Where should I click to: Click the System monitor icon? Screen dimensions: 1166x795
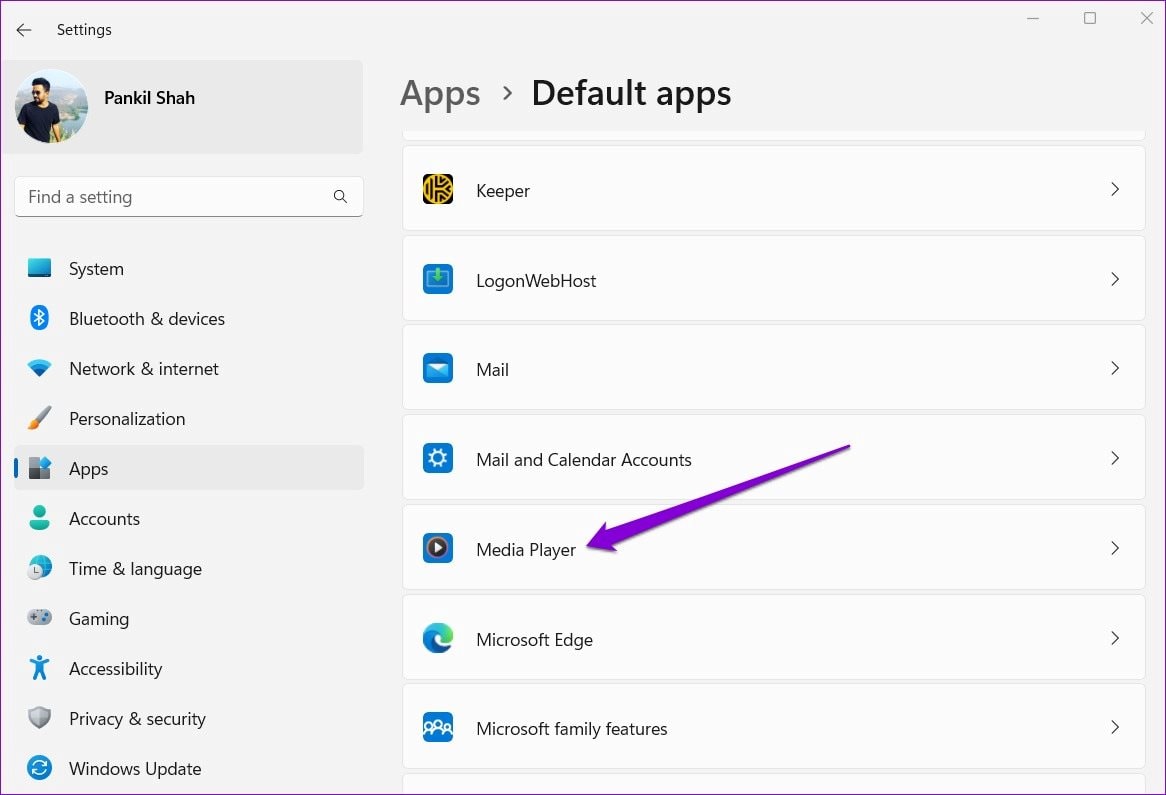[39, 268]
